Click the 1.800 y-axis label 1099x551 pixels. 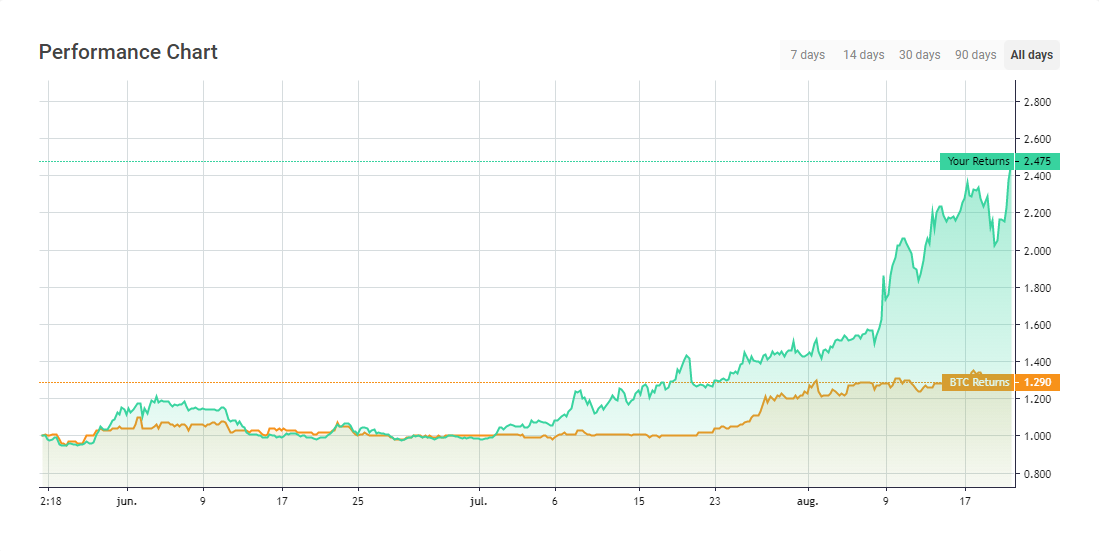[1037, 287]
